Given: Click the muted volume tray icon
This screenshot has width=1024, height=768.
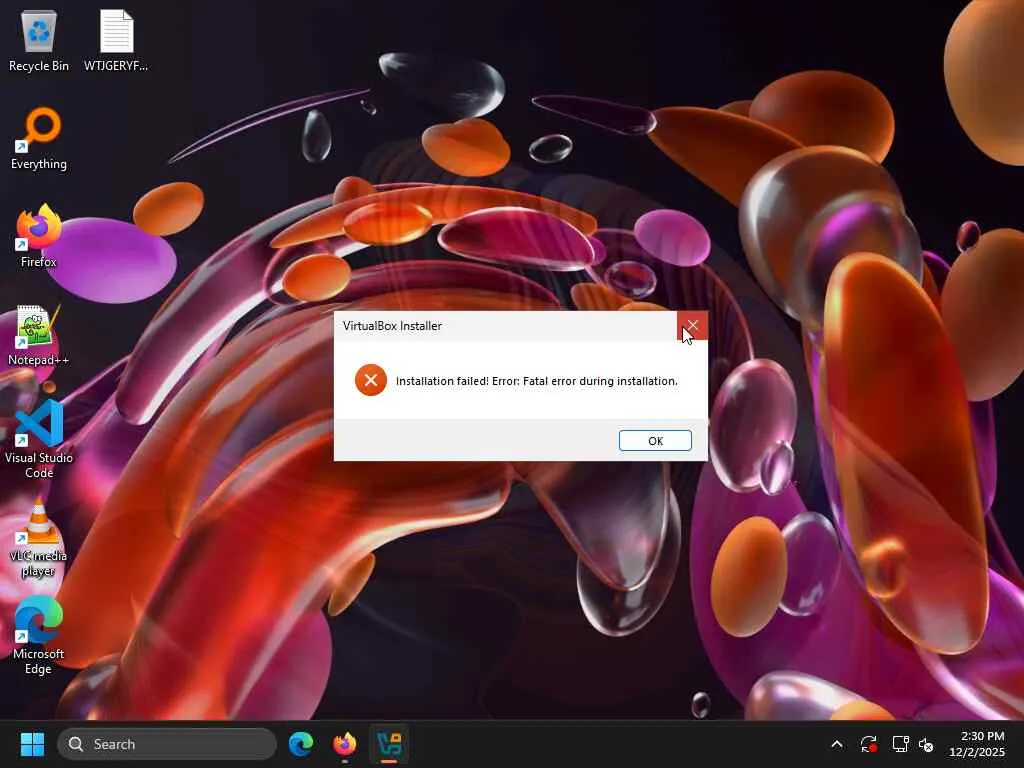Looking at the screenshot, I should tap(926, 744).
